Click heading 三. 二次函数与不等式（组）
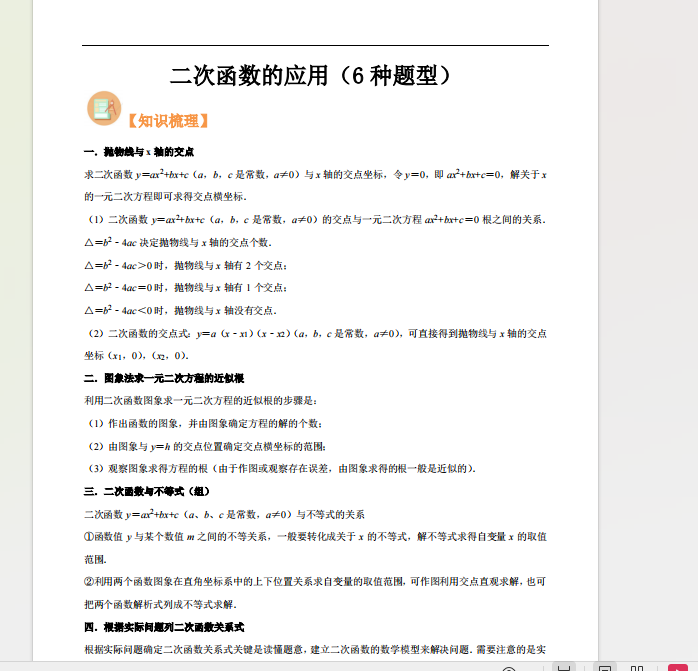Image resolution: width=698 pixels, height=671 pixels. [147, 492]
